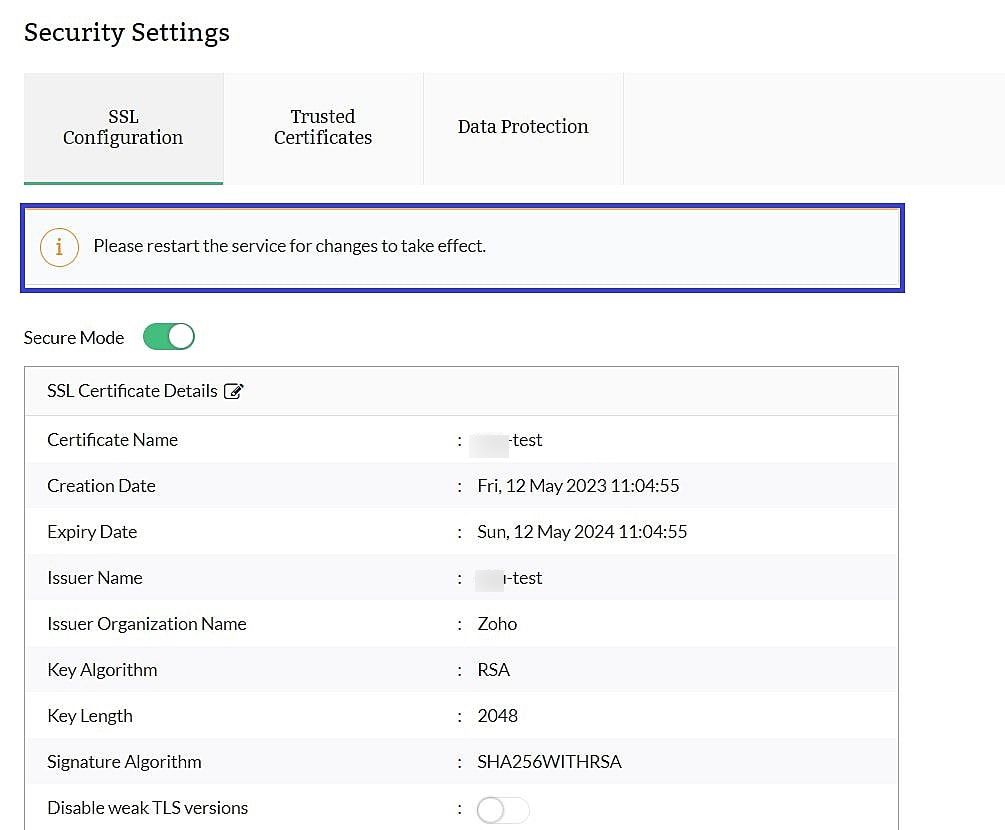Switch to the Trusted Certificates tab
Viewport: 1005px width, 830px height.
tap(323, 128)
